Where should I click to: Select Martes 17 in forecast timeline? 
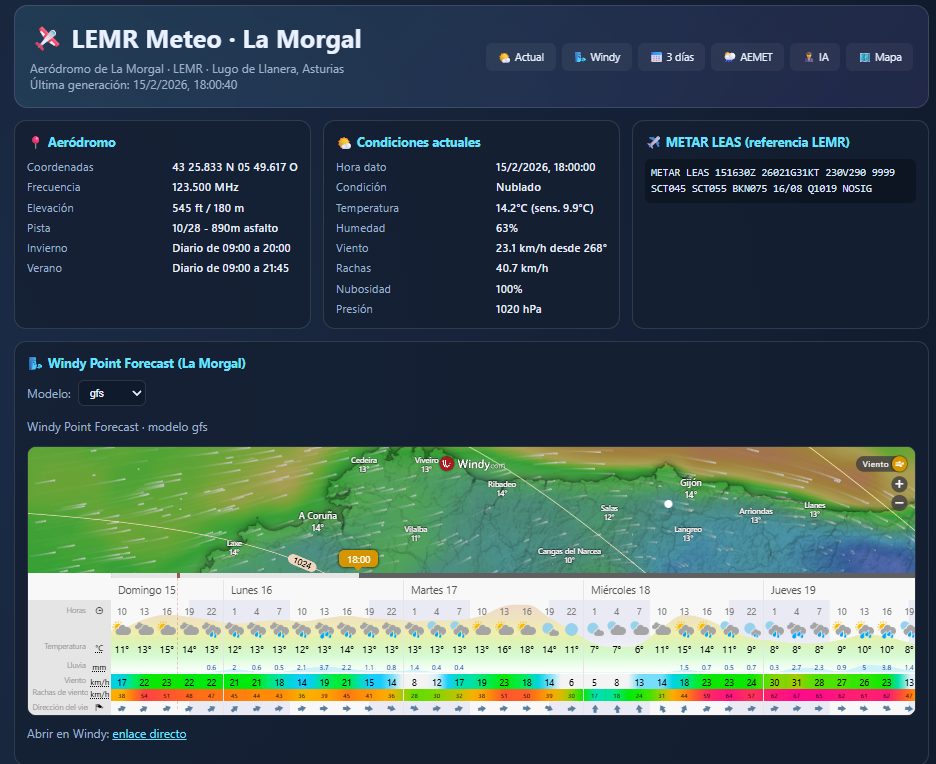coord(434,590)
